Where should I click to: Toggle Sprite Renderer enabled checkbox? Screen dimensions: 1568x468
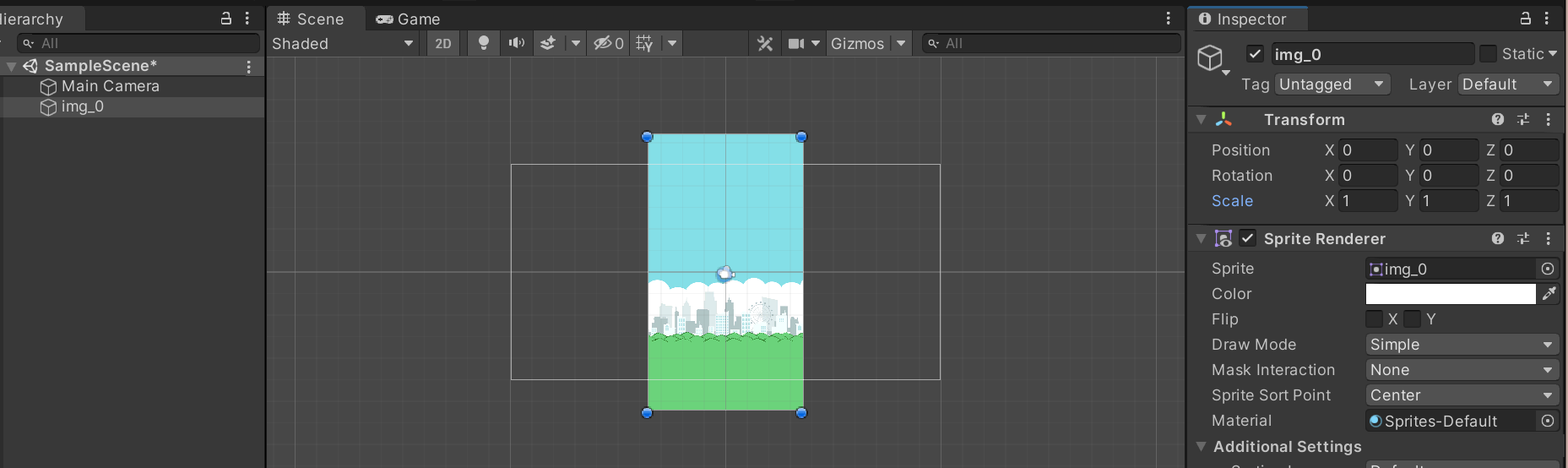pyautogui.click(x=1248, y=238)
